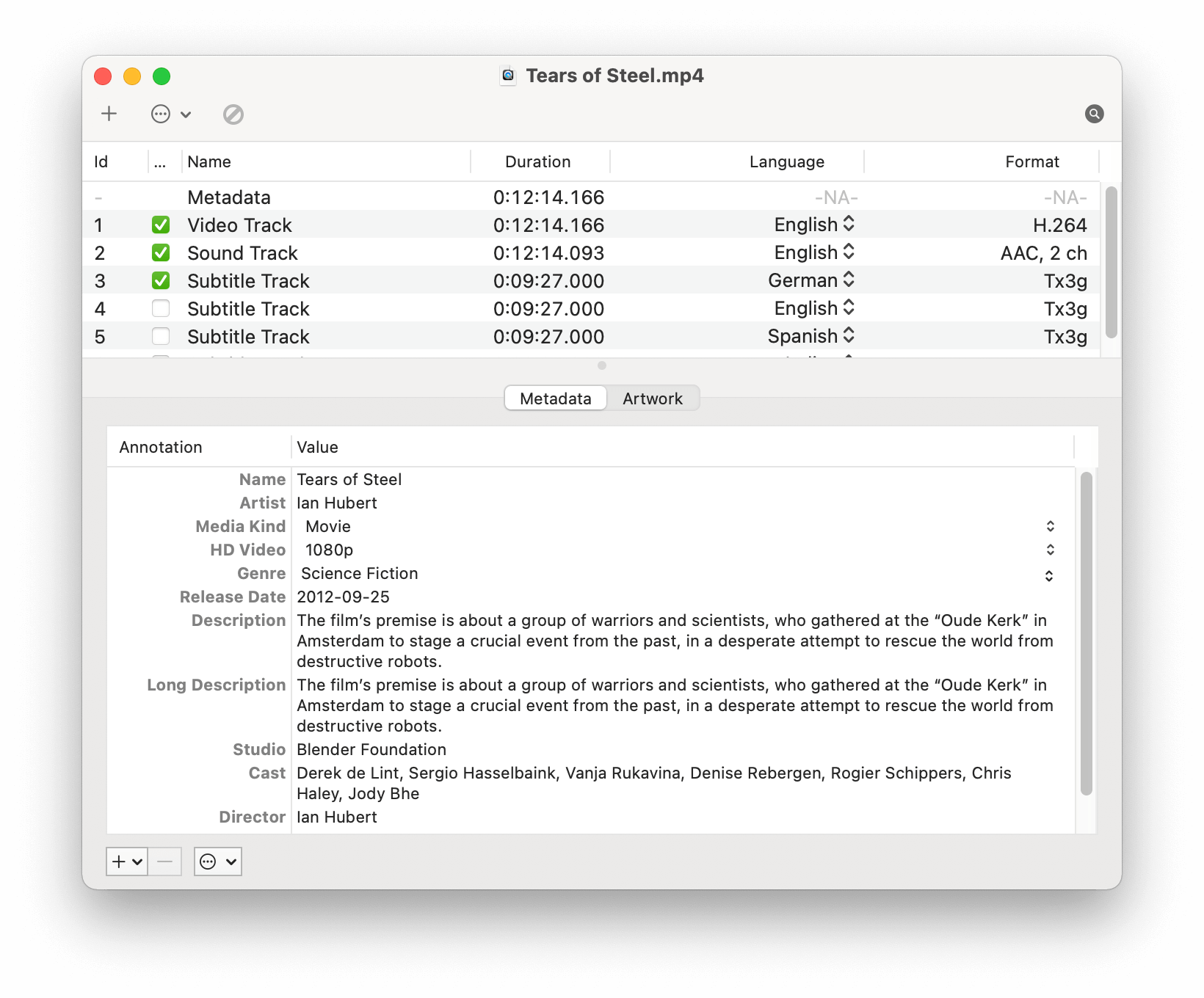The width and height of the screenshot is (1204, 998).
Task: Click the green zoom window button
Action: pyautogui.click(x=162, y=76)
